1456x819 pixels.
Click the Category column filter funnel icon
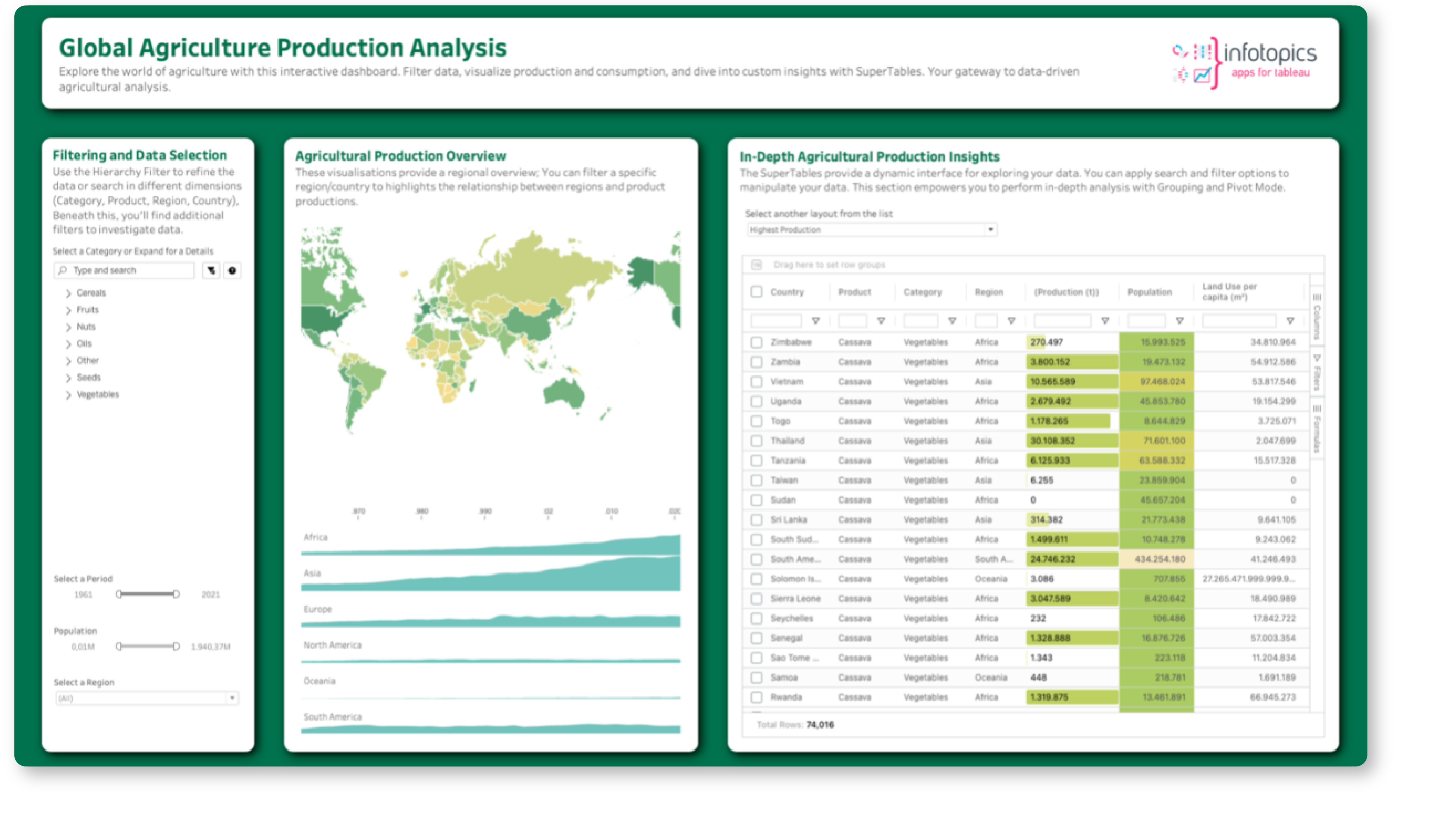[952, 321]
